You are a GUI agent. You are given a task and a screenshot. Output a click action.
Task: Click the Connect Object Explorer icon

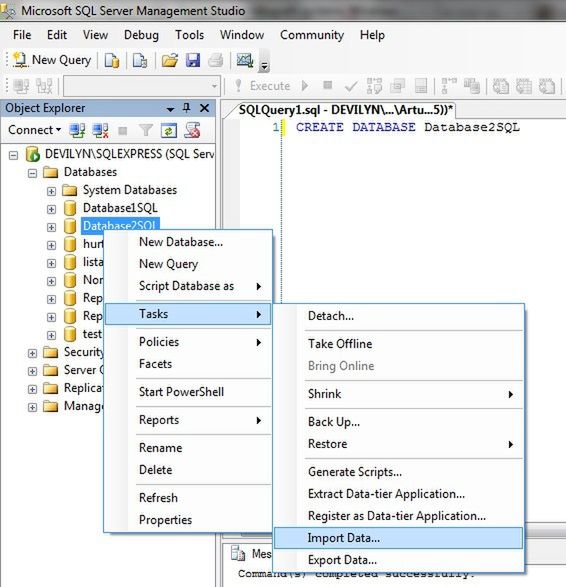coord(77,130)
